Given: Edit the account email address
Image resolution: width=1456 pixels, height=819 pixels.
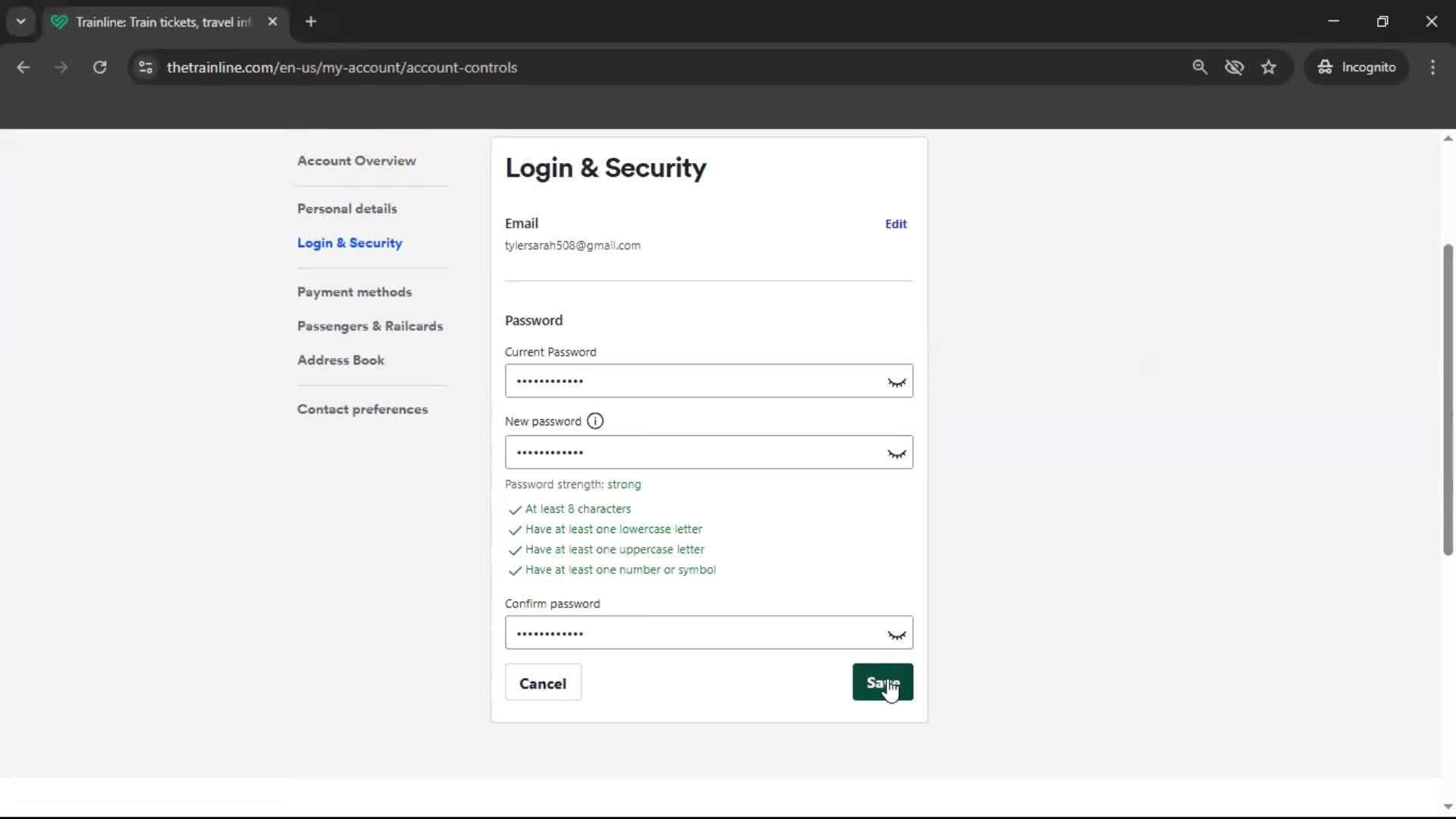Looking at the screenshot, I should 895,224.
